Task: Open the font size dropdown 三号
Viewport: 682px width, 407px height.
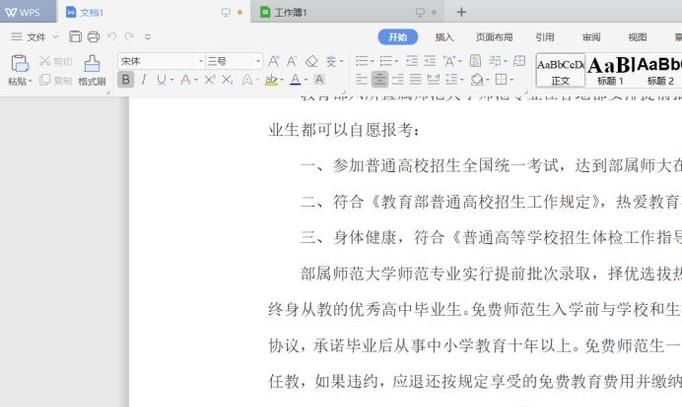Action: [x=258, y=61]
